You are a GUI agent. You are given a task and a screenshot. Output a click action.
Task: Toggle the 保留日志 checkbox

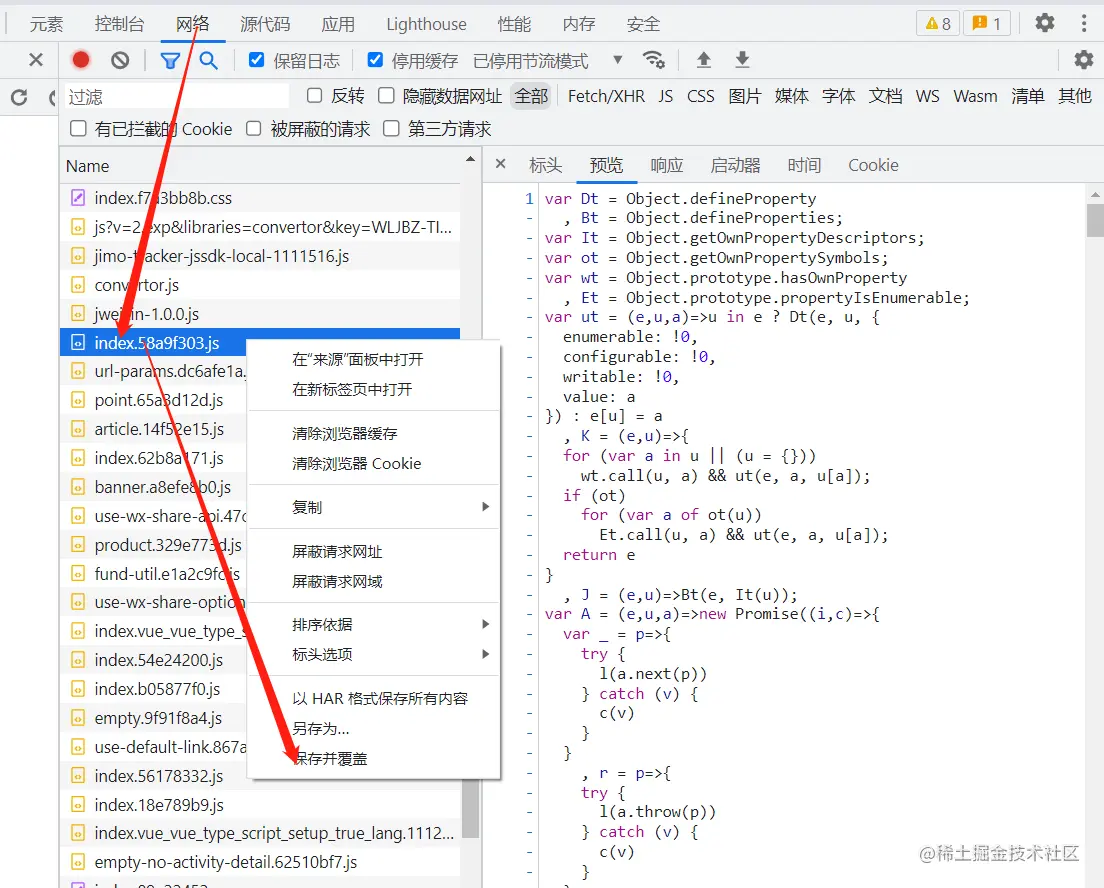pyautogui.click(x=256, y=60)
